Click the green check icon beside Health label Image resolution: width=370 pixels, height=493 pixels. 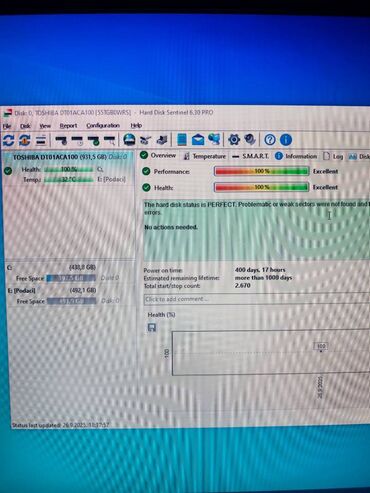pyautogui.click(x=146, y=187)
